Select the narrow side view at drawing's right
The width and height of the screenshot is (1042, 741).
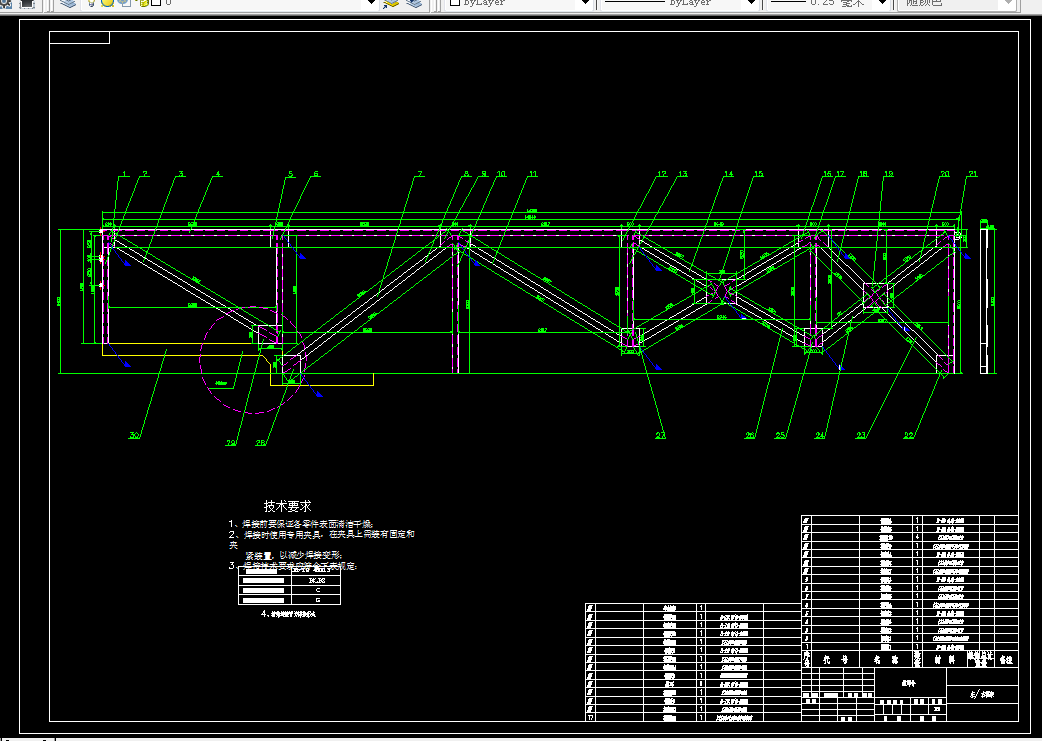coord(984,300)
